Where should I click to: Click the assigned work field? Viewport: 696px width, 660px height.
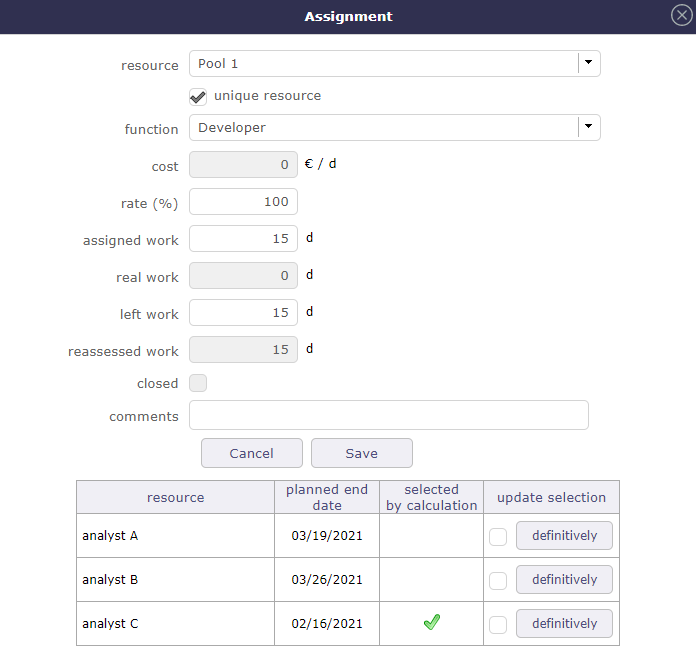(243, 239)
